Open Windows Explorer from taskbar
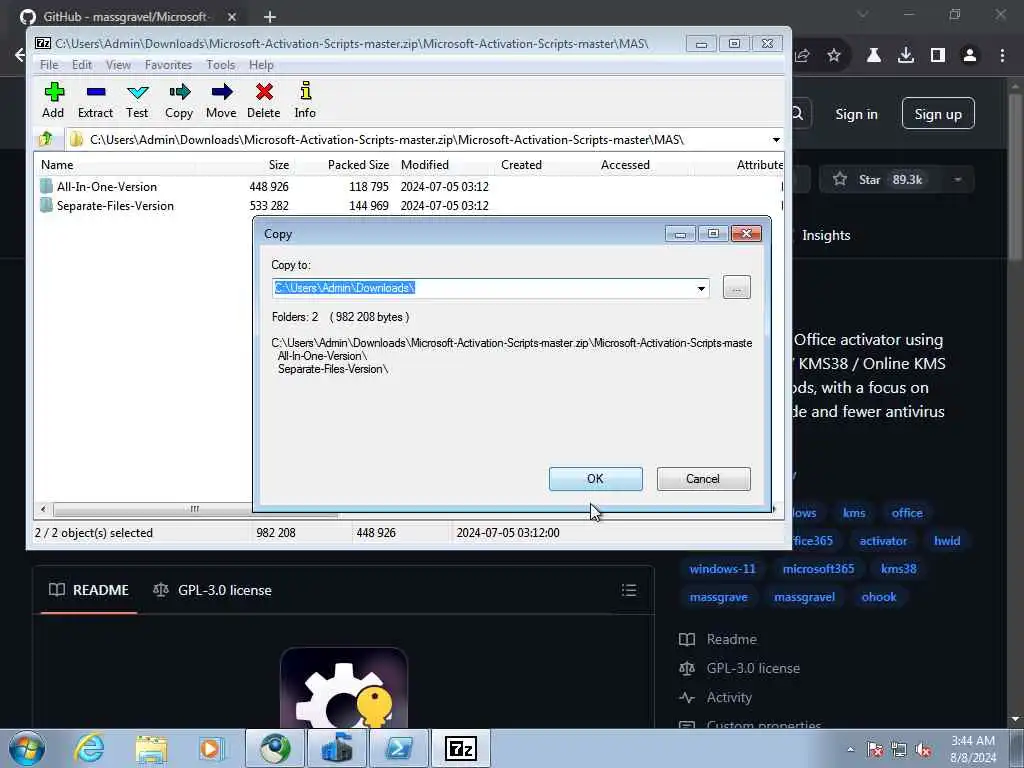1024x768 pixels. click(x=152, y=748)
